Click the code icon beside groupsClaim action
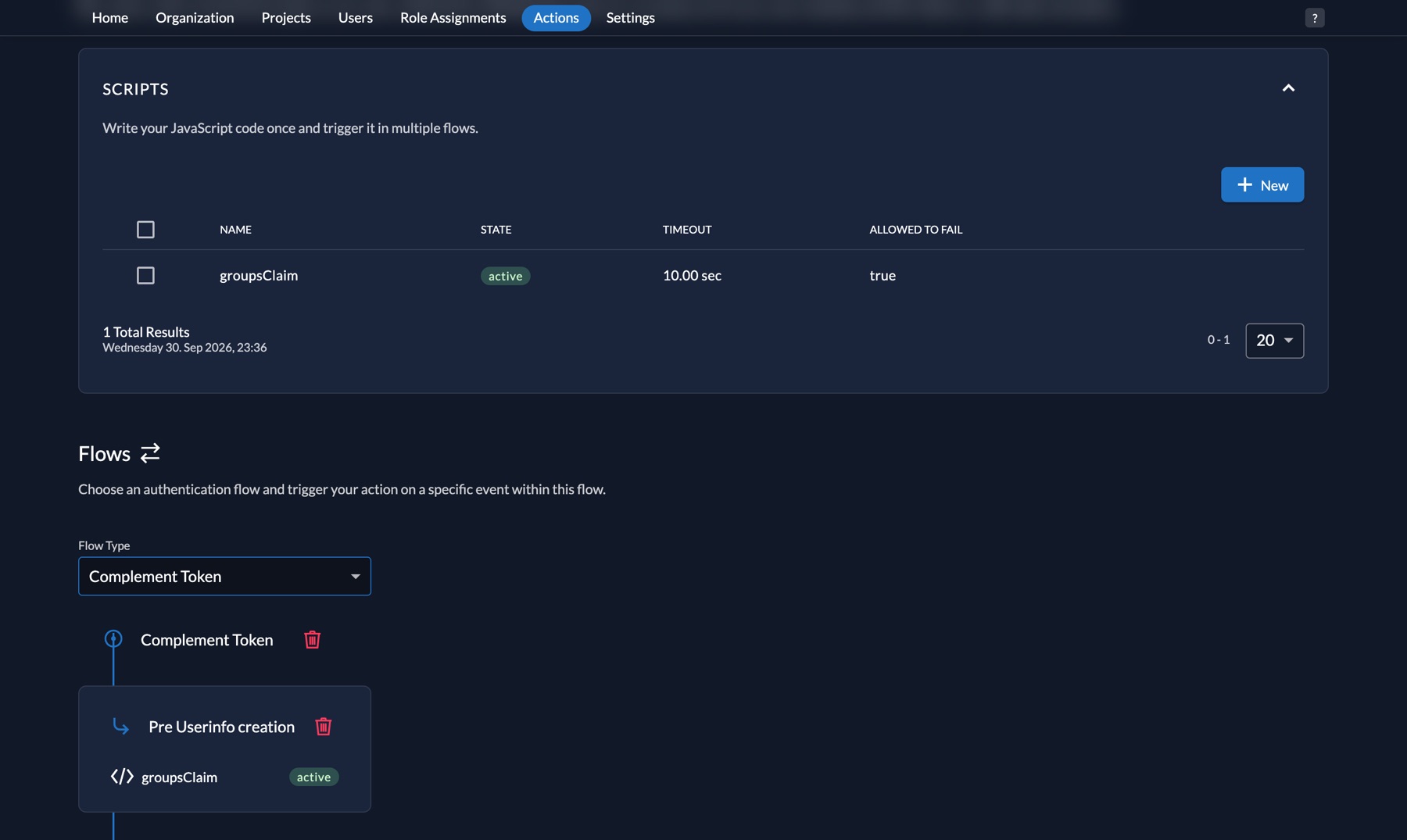1407x840 pixels. click(122, 777)
